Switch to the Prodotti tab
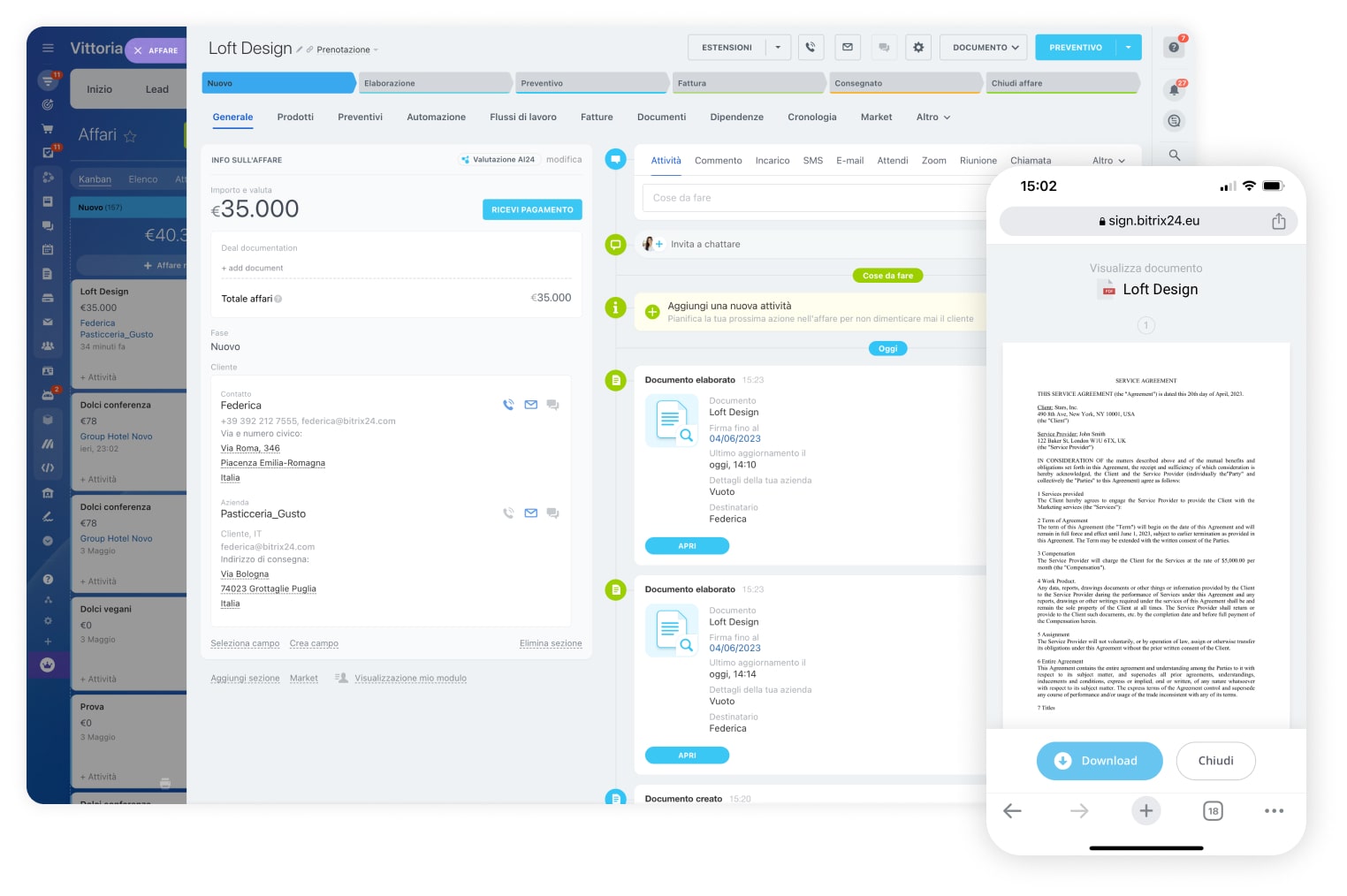The width and height of the screenshot is (1347, 896). pos(295,118)
